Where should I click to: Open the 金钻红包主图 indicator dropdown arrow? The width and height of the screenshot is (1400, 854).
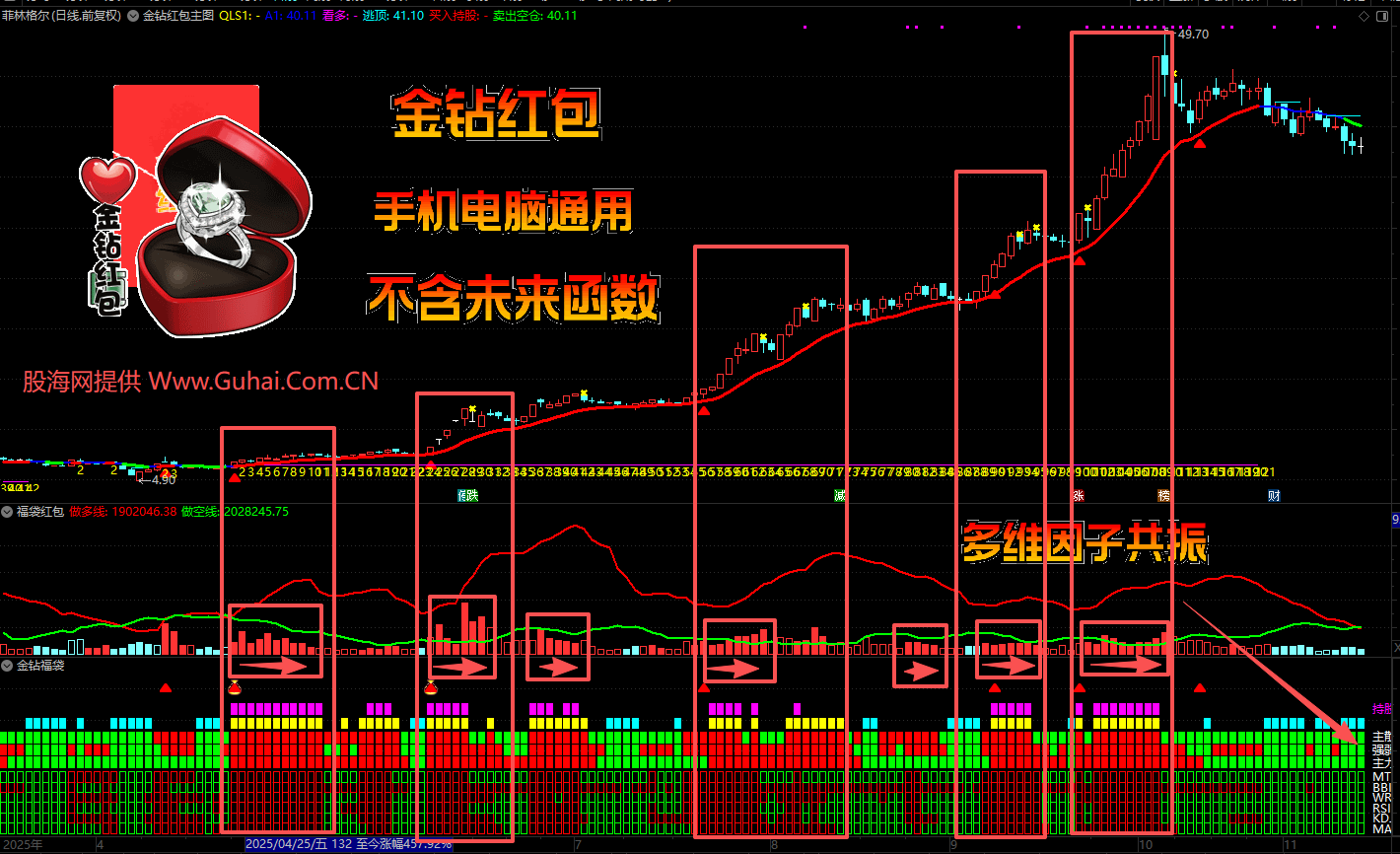(133, 16)
